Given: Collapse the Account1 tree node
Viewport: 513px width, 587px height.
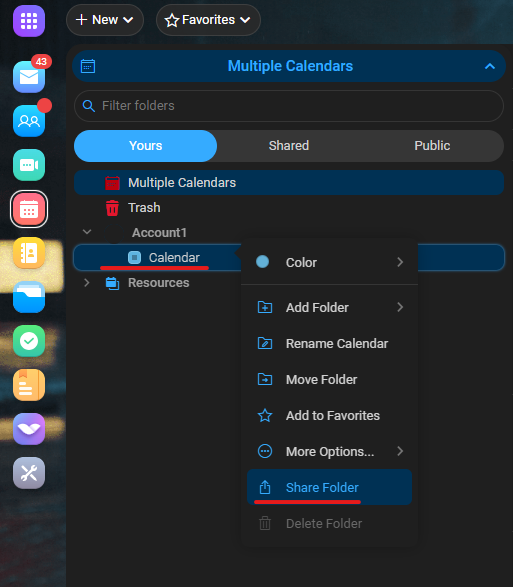Looking at the screenshot, I should tap(87, 232).
